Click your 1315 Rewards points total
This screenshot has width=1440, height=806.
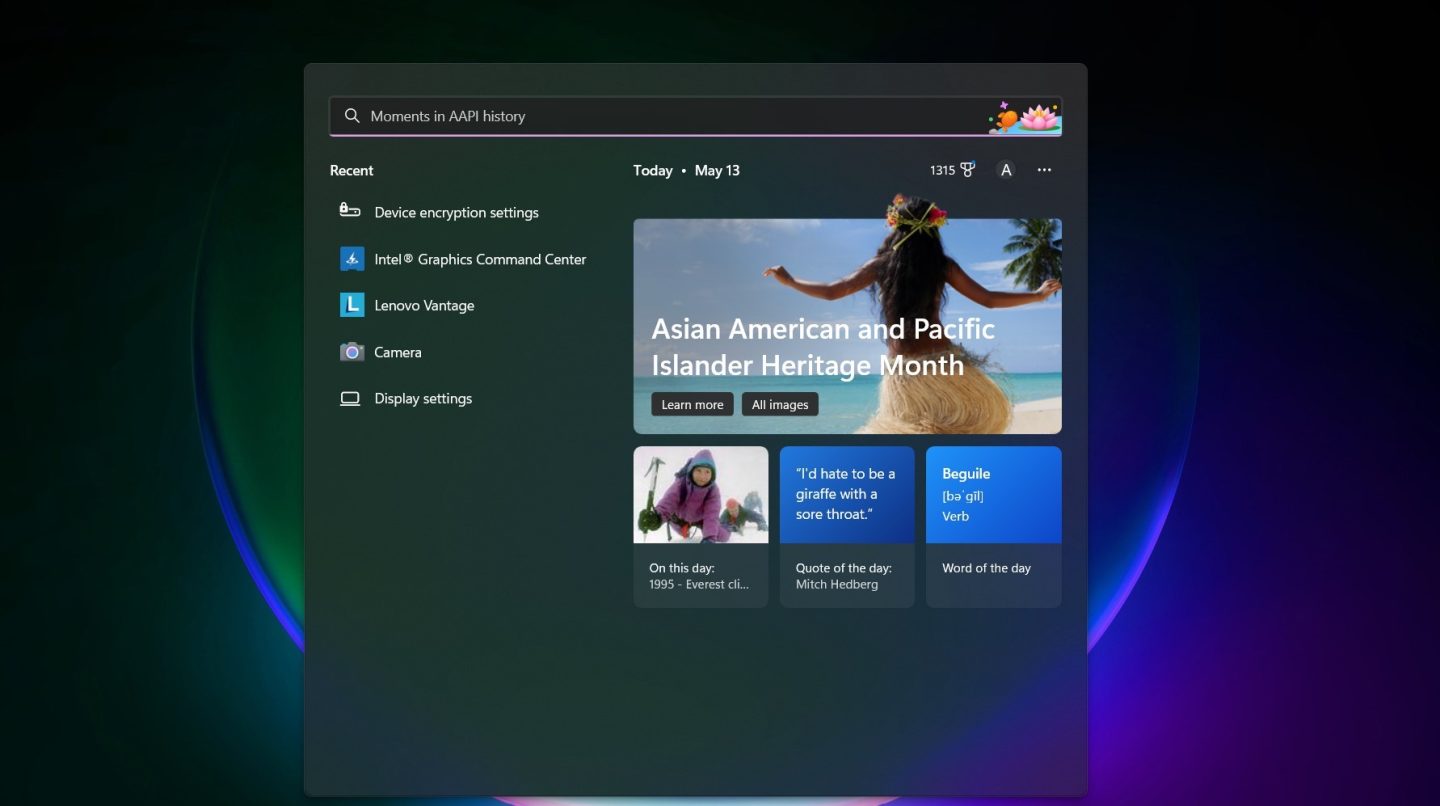point(941,169)
